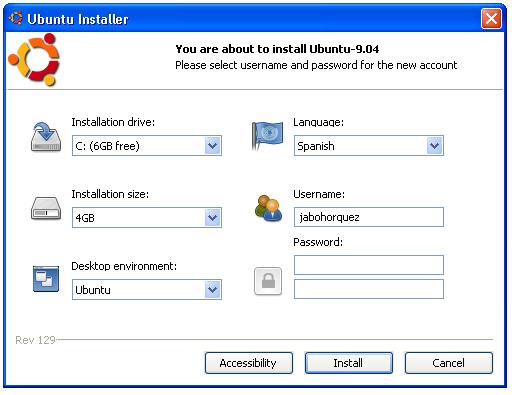Click the 'You are about to install Ubuntu-9.04' heading

(277, 49)
